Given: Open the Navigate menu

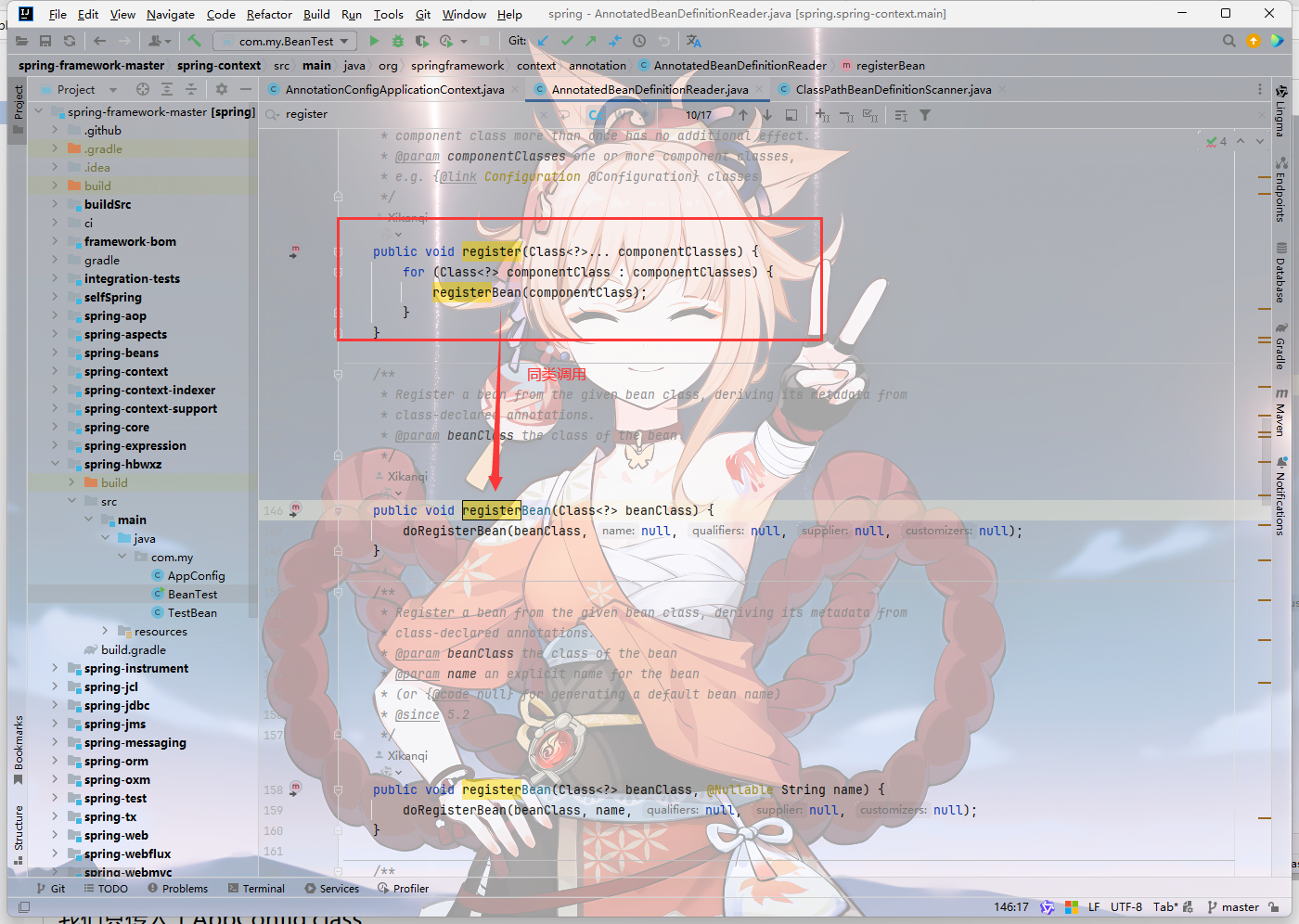Looking at the screenshot, I should (x=171, y=14).
